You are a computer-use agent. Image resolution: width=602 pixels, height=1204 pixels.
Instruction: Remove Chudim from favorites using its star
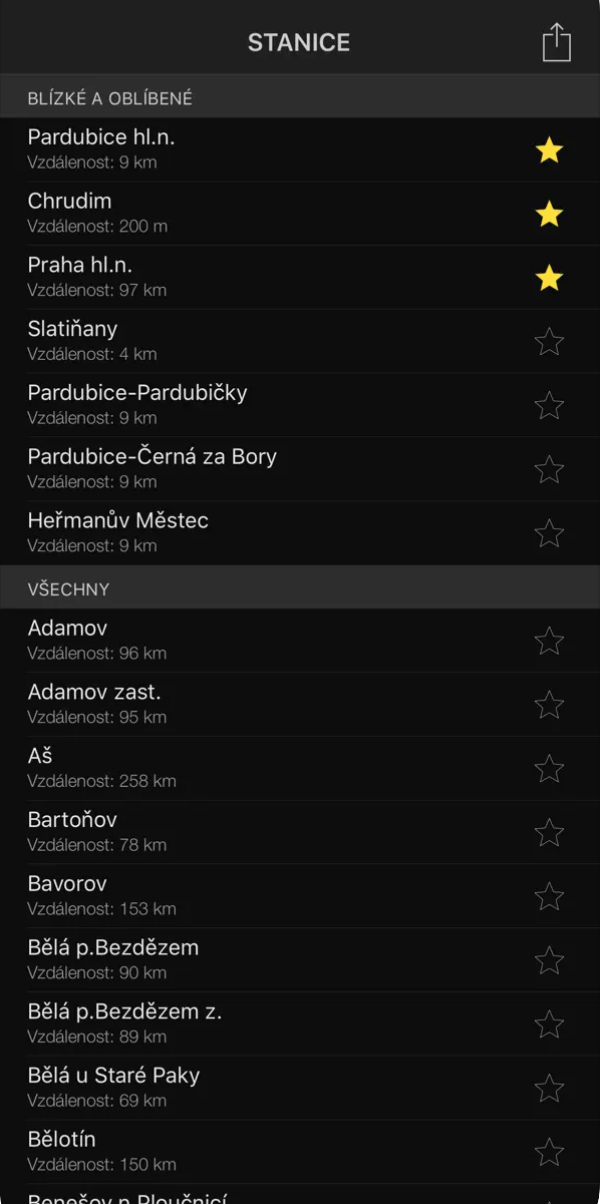point(549,215)
